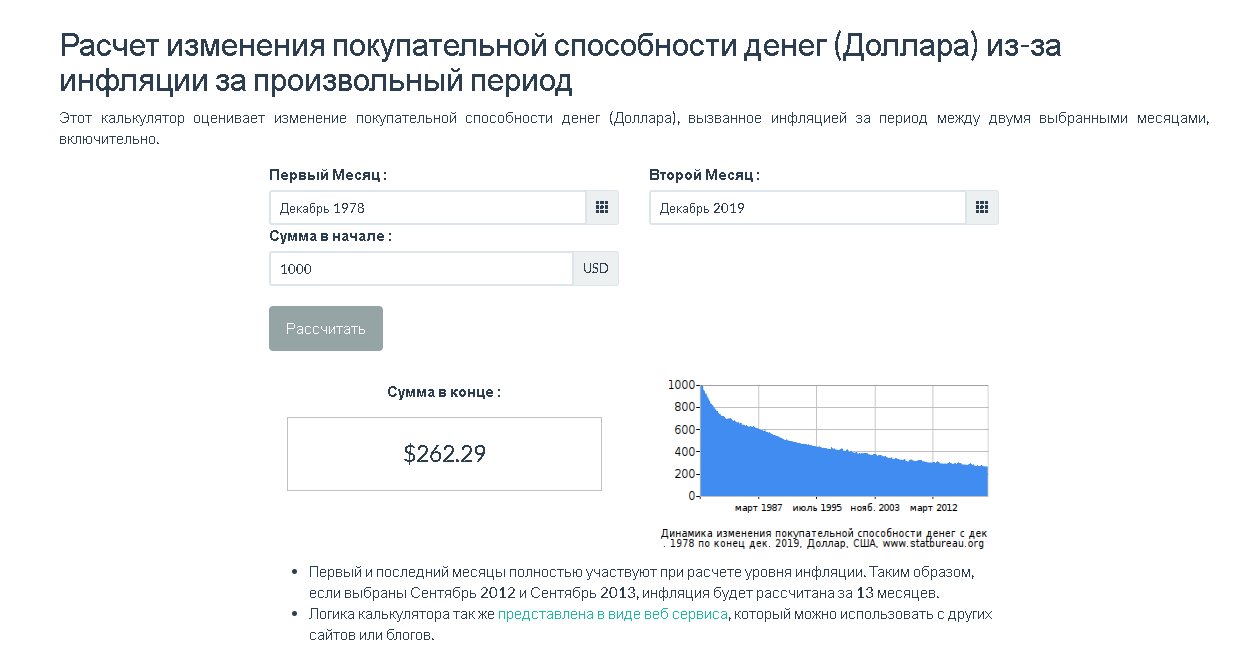Click the Второй Месяц field showing Декабрь 2019
Image resolution: width=1236 pixels, height=658 pixels.
(807, 208)
